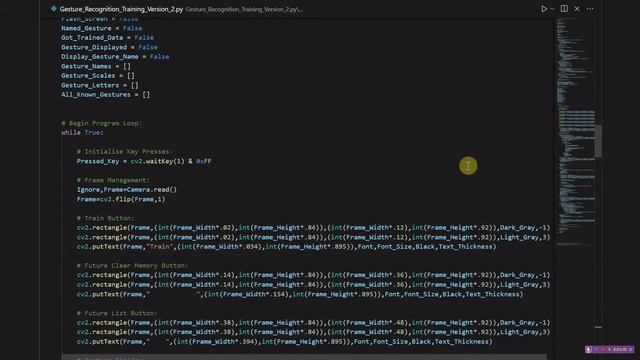Click the Frame_Width*.394 expression
Screen dimensions: 640x360
223,342
